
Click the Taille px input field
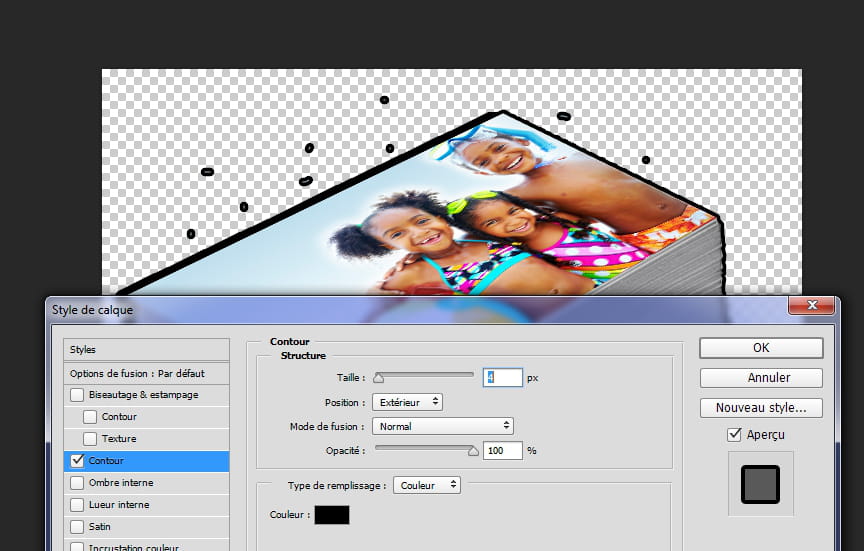point(503,377)
